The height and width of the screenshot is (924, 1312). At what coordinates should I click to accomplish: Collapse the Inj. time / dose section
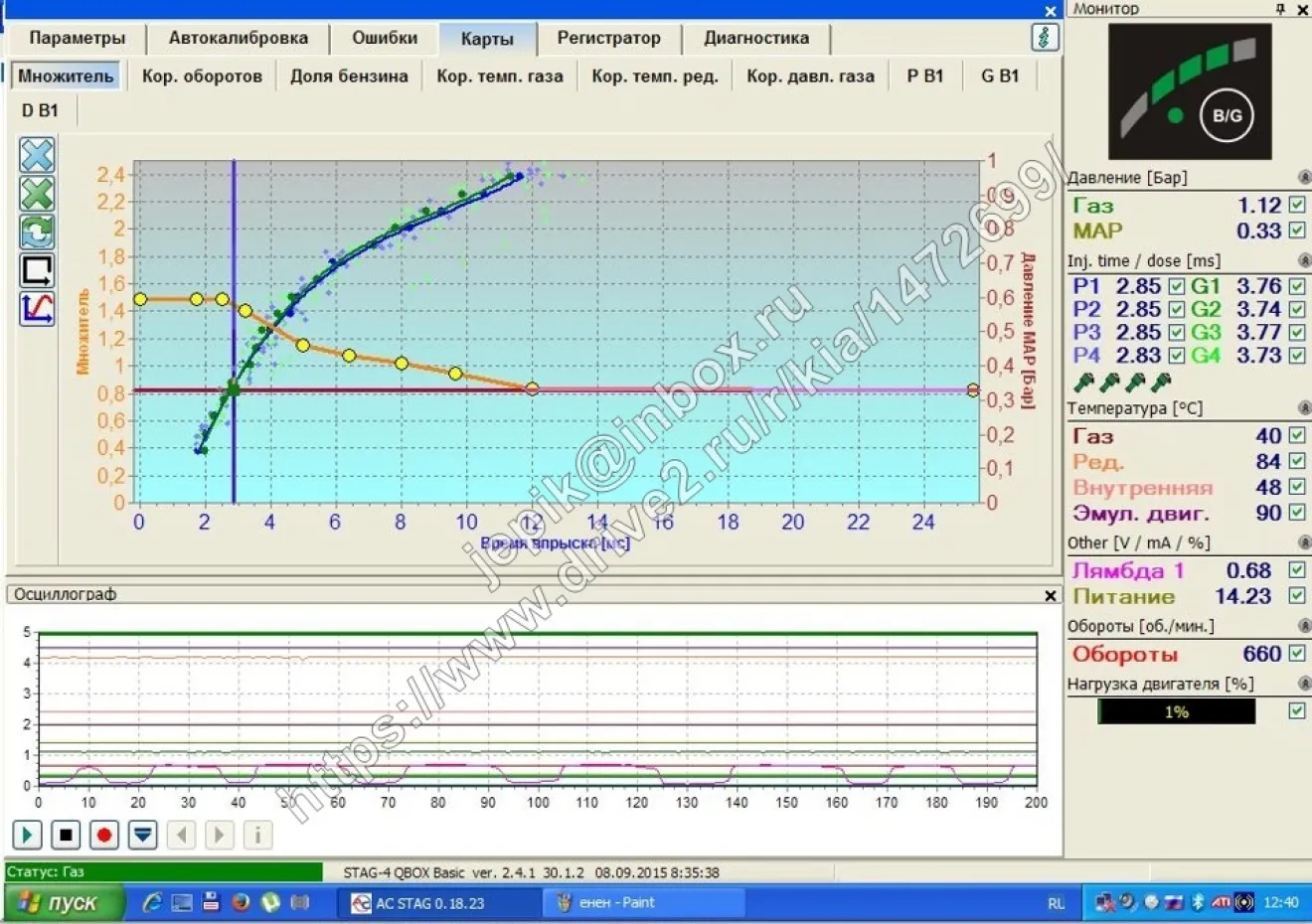(x=1304, y=260)
